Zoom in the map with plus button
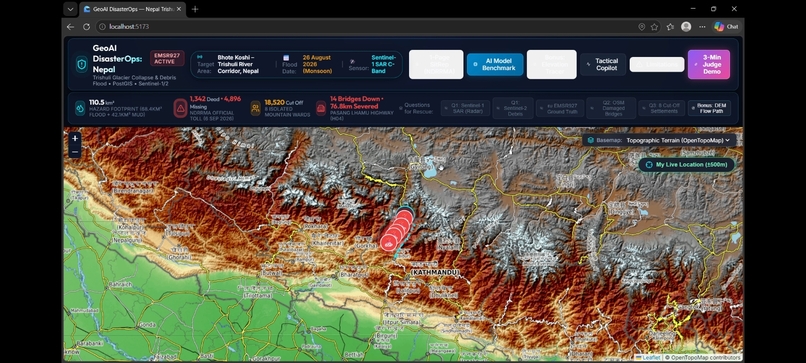Screen dimensions: 806x363 pos(75,138)
